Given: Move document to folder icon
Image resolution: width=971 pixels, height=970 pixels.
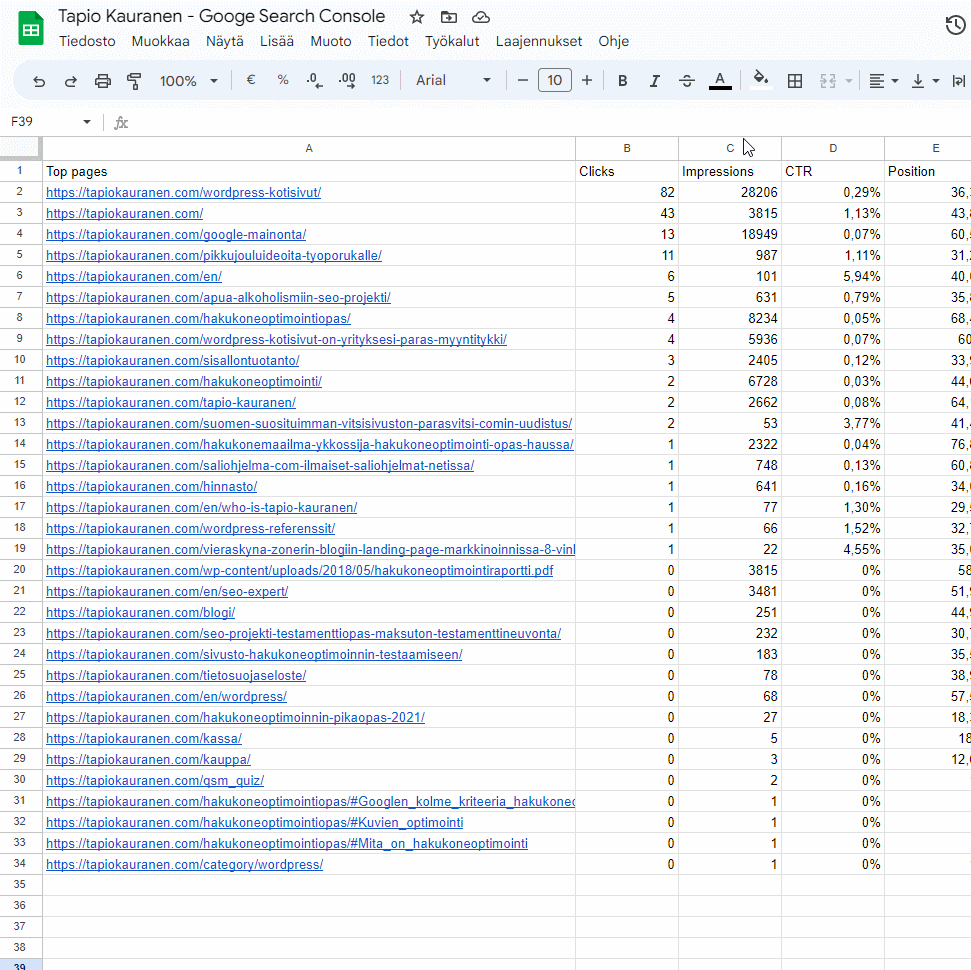Looking at the screenshot, I should 449,17.
